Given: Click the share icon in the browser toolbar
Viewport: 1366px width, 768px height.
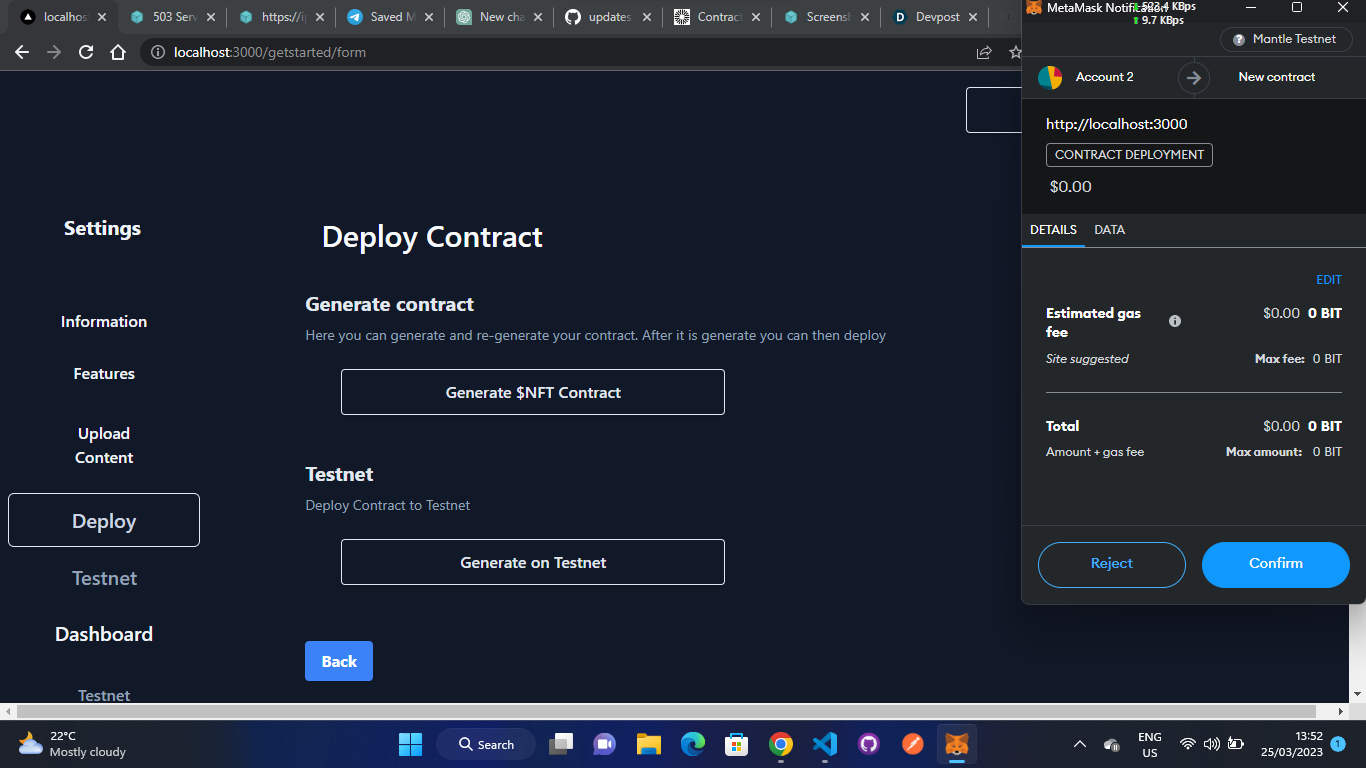Looking at the screenshot, I should pos(984,52).
